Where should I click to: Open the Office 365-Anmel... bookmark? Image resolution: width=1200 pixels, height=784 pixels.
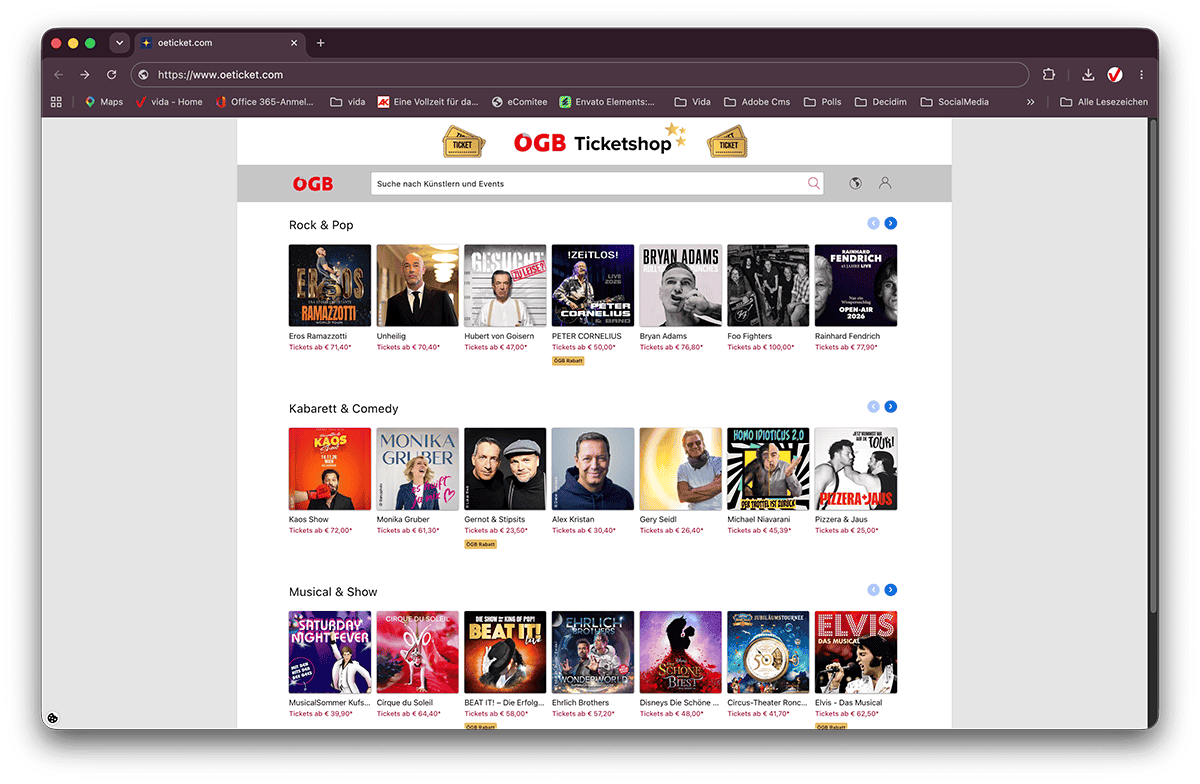pos(265,102)
